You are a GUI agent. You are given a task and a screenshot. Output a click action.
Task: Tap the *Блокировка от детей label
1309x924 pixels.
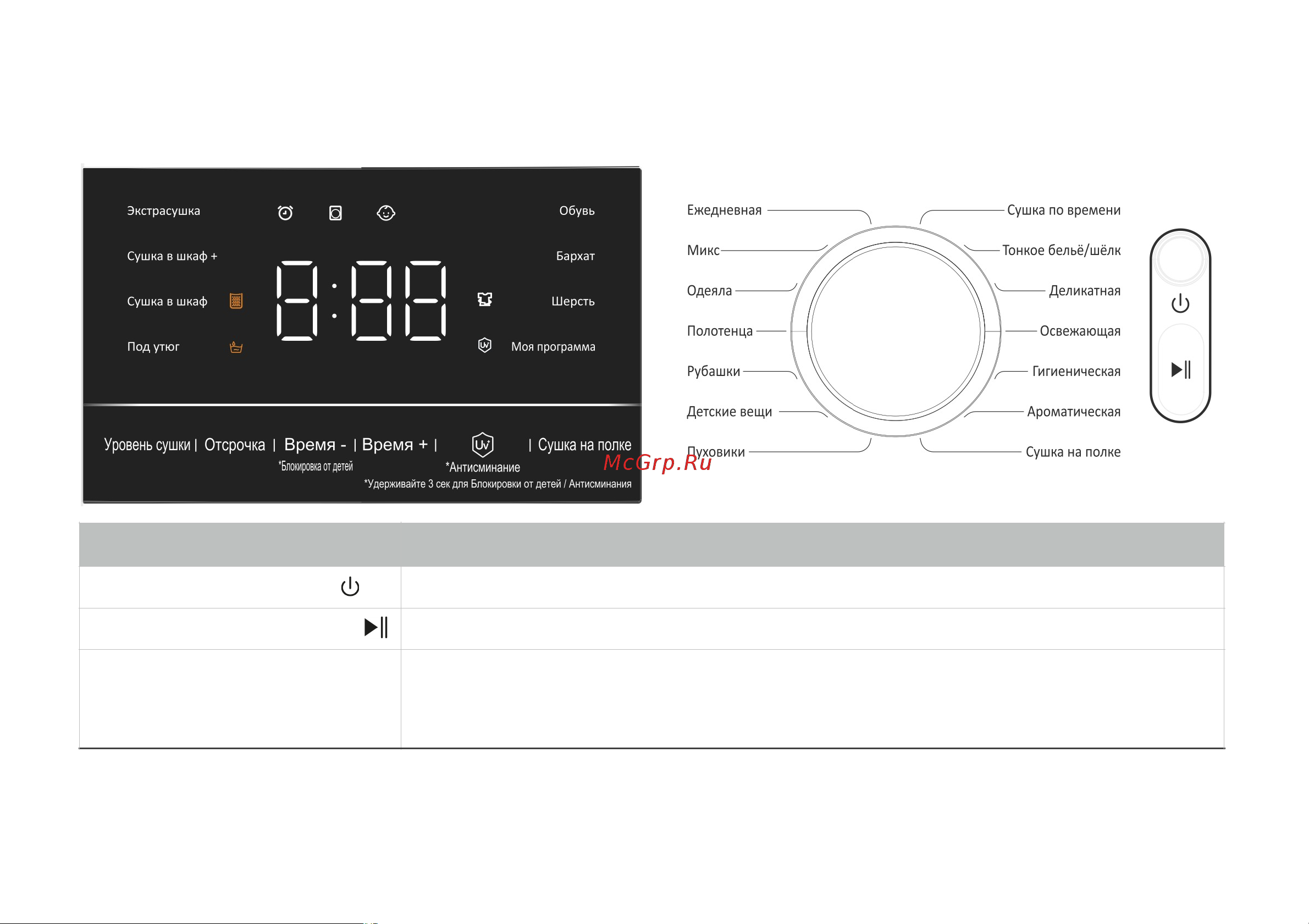(x=315, y=466)
